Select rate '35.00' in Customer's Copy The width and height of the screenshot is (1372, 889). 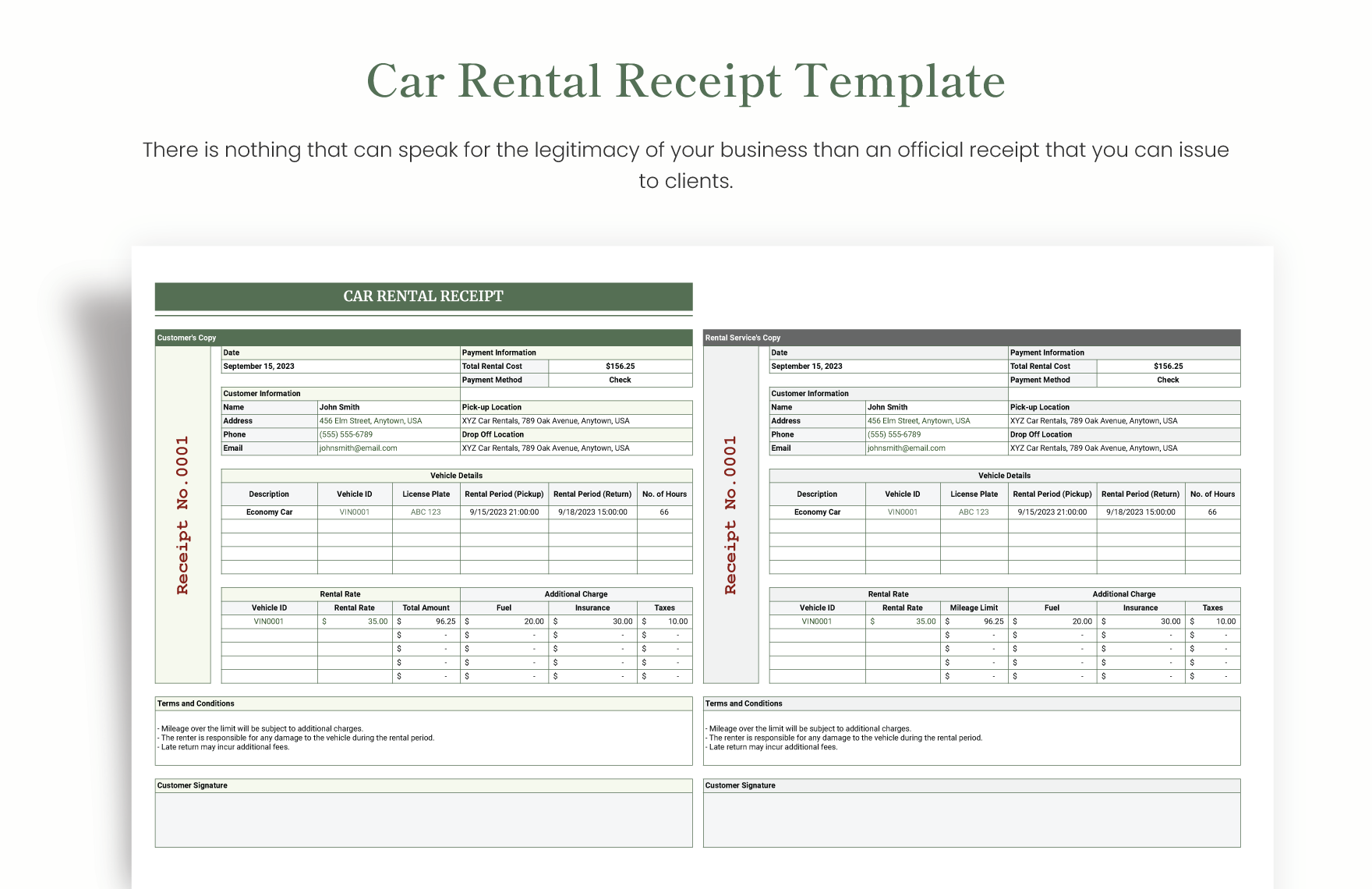click(x=377, y=622)
